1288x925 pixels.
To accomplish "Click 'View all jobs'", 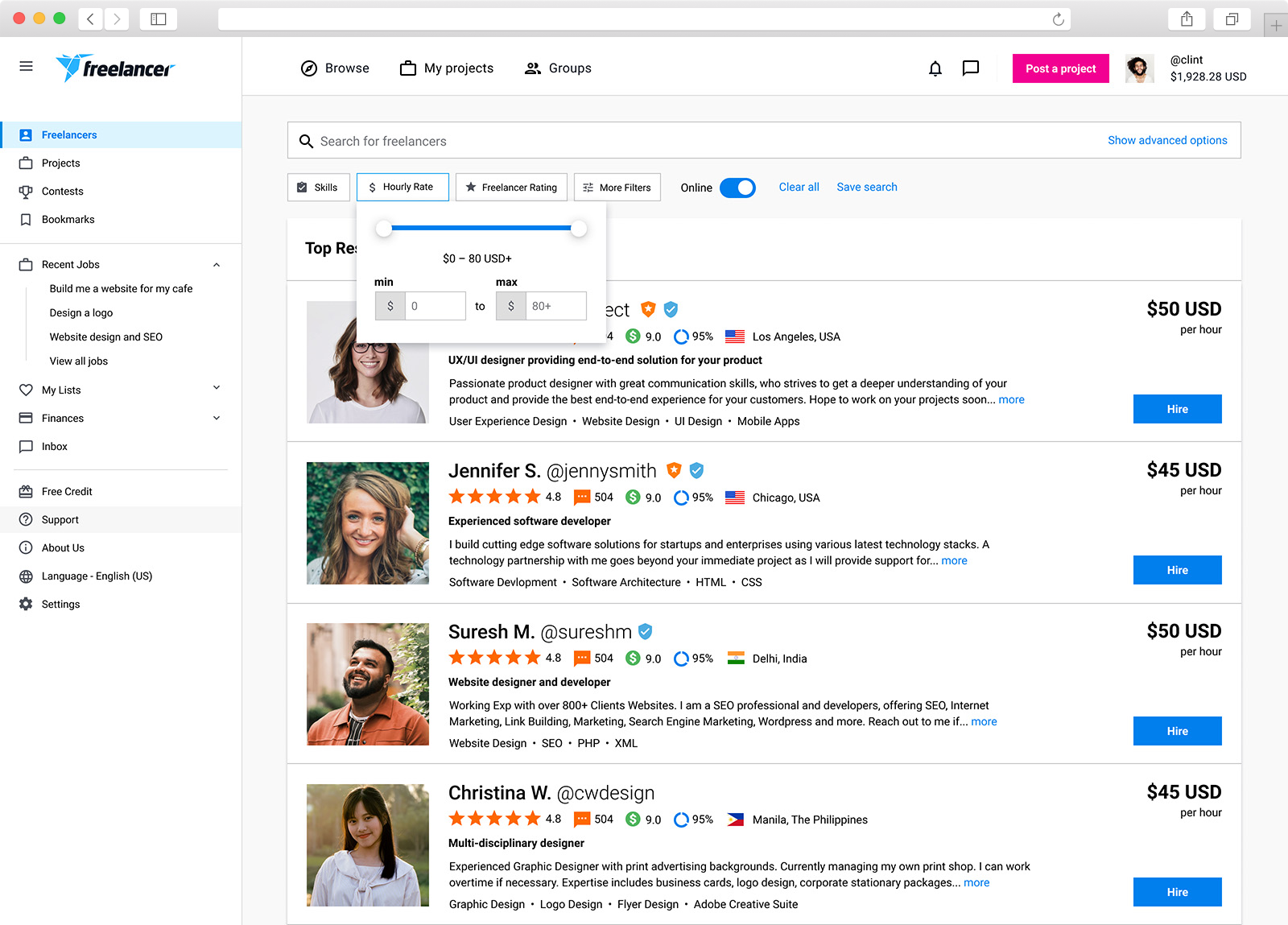I will pos(79,361).
